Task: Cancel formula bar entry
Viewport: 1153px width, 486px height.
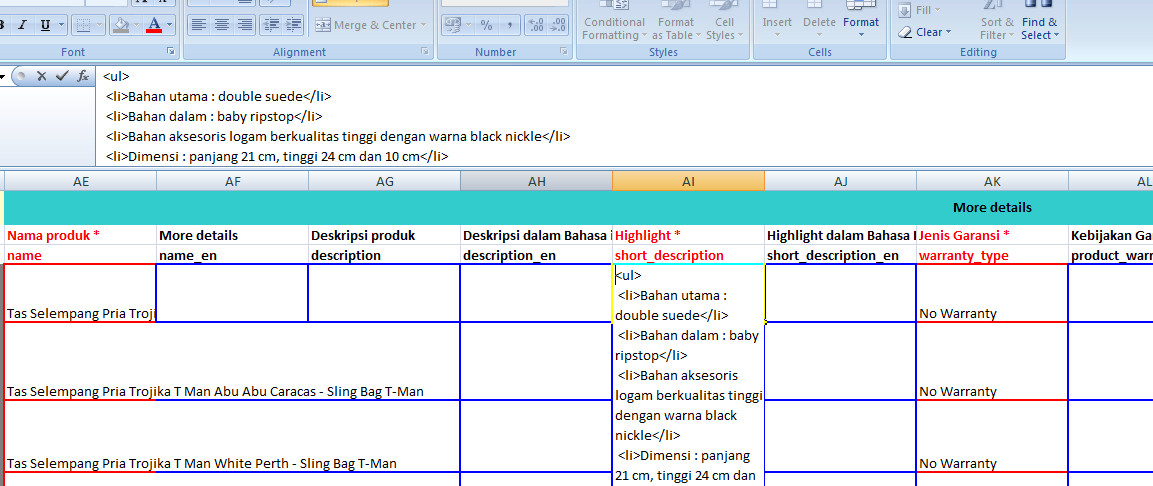Action: coord(42,76)
